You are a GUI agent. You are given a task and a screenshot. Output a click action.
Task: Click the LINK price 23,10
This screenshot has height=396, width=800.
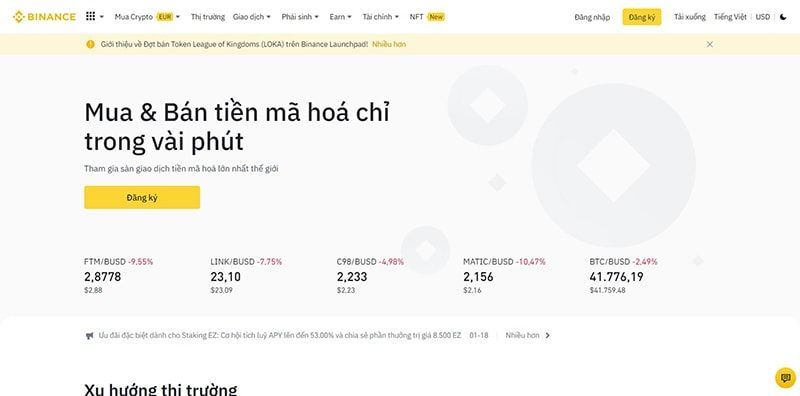[x=226, y=277]
